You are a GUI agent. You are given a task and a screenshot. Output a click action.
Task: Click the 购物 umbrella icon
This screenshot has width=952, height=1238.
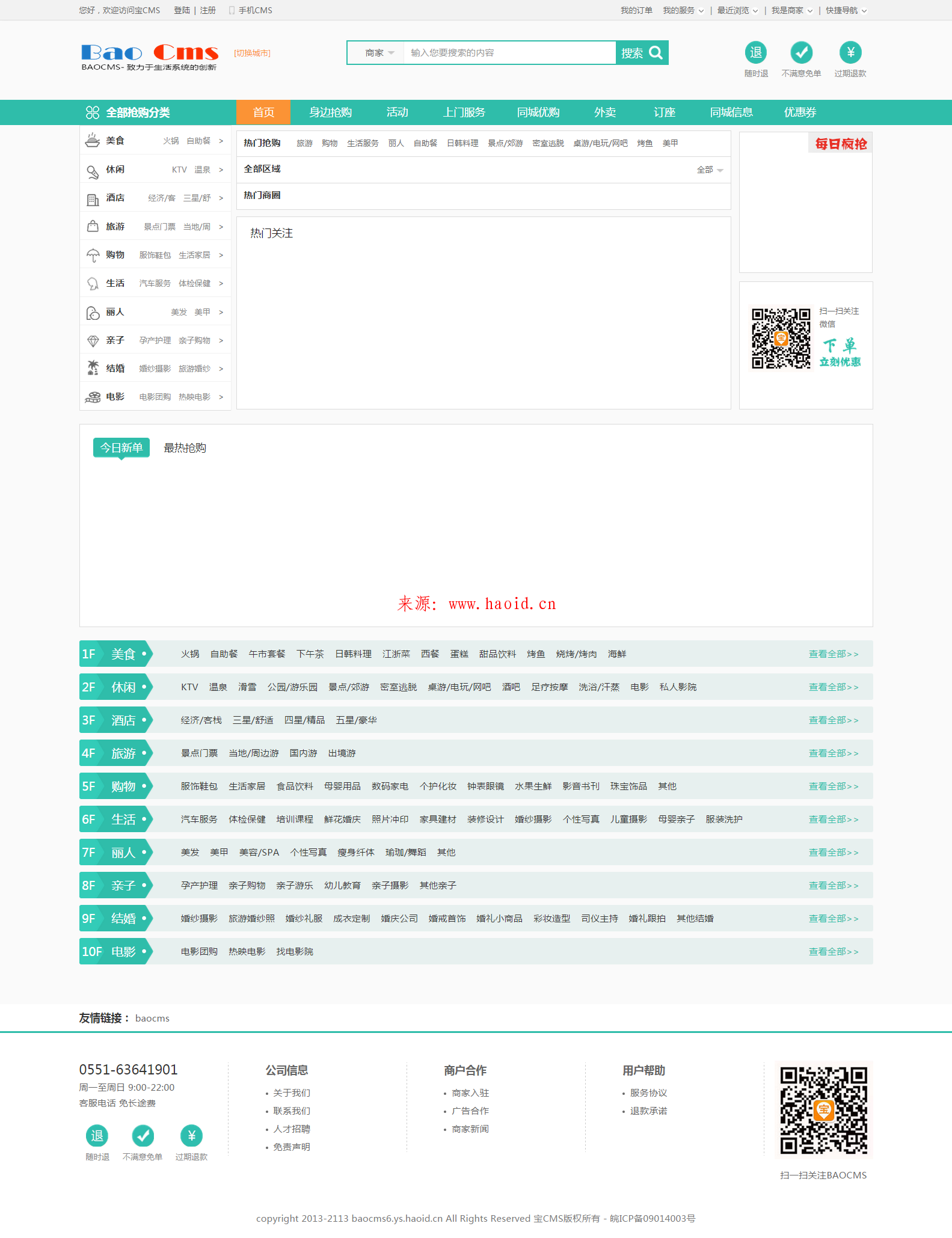coord(93,256)
